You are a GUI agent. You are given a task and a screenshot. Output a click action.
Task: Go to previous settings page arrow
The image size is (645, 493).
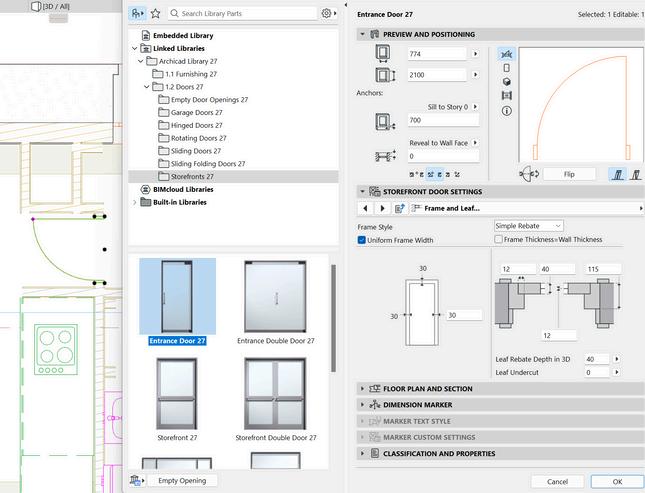[365, 208]
